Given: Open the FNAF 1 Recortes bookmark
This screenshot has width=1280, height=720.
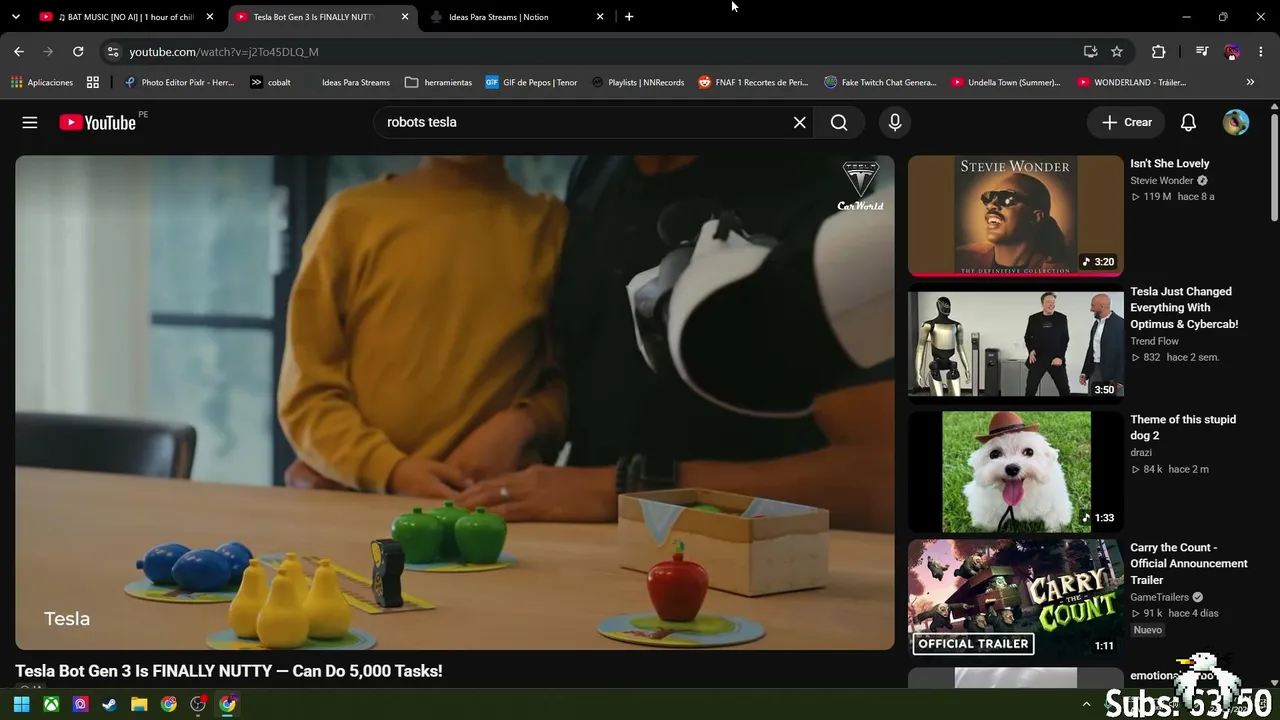Looking at the screenshot, I should [753, 82].
